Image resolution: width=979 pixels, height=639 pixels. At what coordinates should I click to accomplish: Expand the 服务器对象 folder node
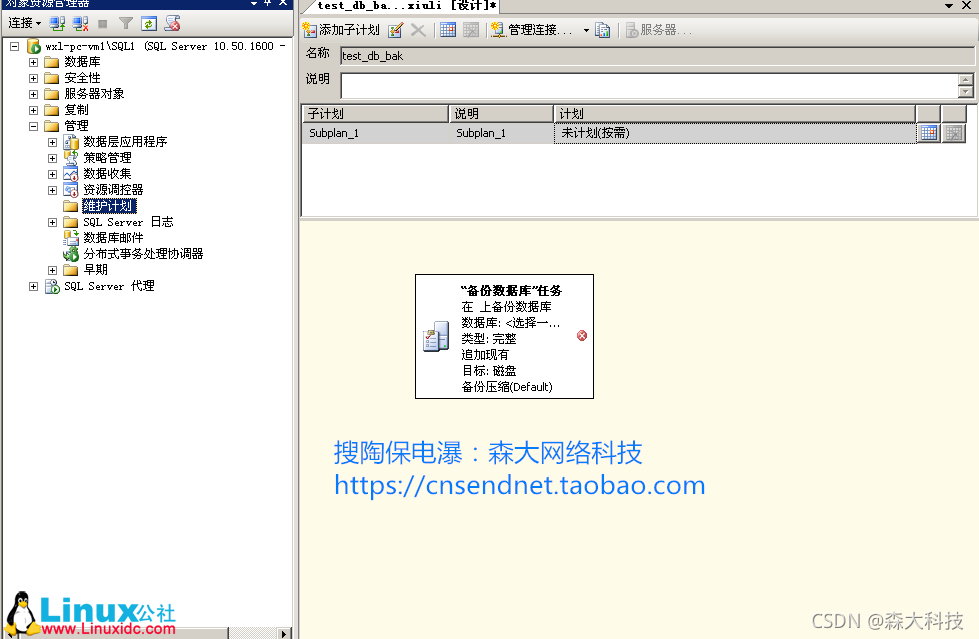34,94
